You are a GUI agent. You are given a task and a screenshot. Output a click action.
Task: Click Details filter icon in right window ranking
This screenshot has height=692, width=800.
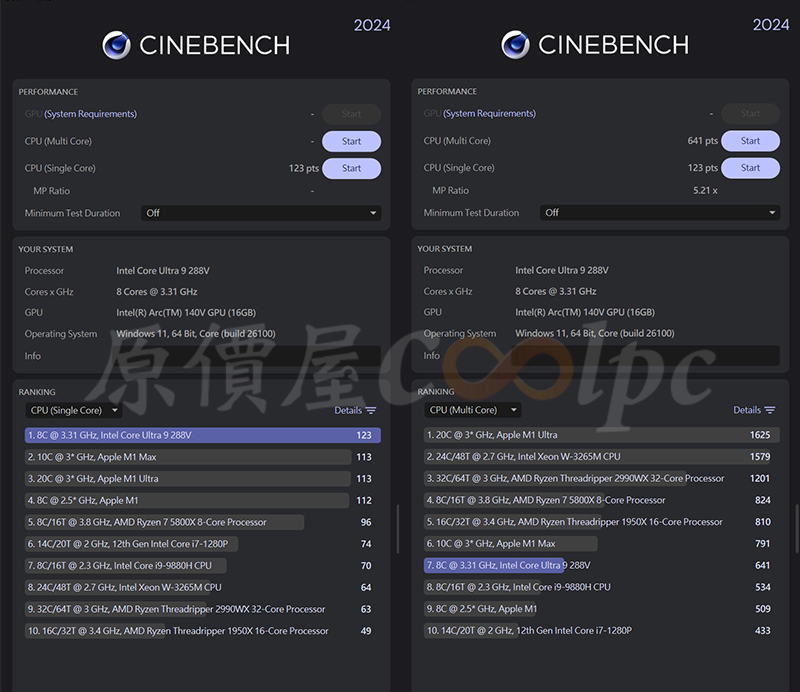tap(770, 410)
